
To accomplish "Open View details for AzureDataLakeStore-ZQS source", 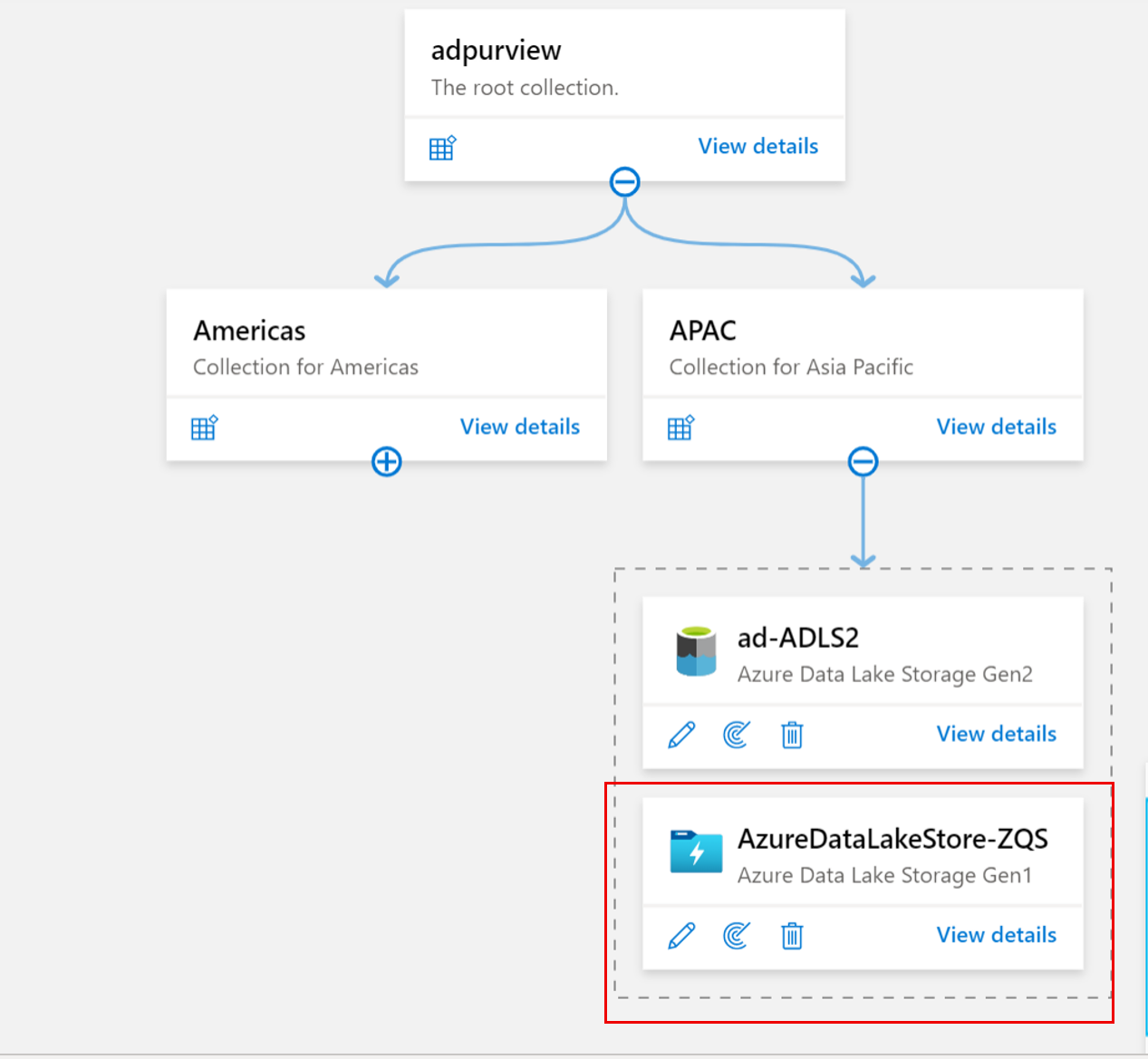I will point(997,935).
